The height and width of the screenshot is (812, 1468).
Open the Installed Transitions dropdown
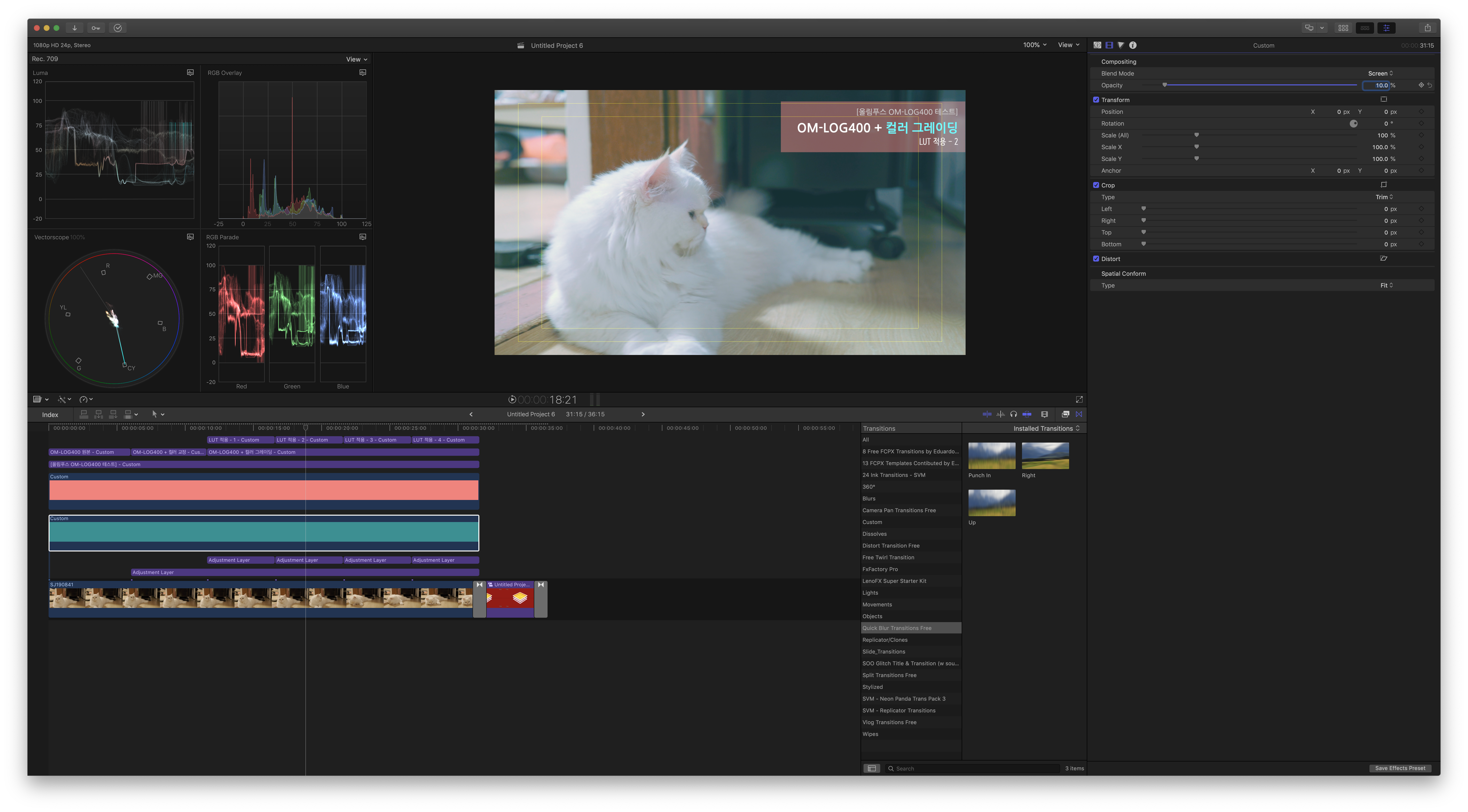[x=1046, y=429]
